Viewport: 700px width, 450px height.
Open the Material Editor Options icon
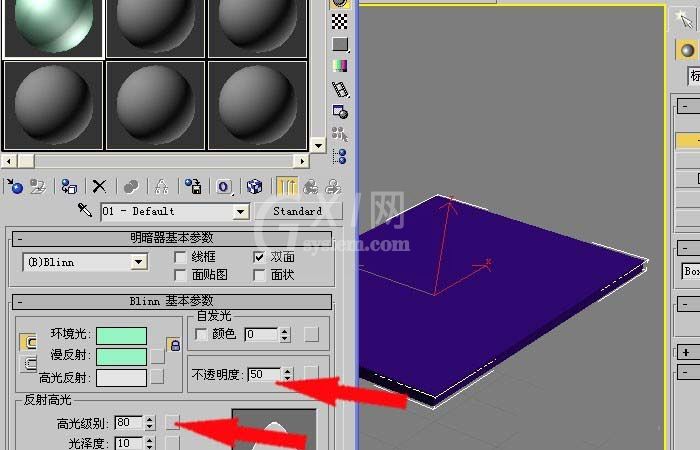(x=340, y=112)
